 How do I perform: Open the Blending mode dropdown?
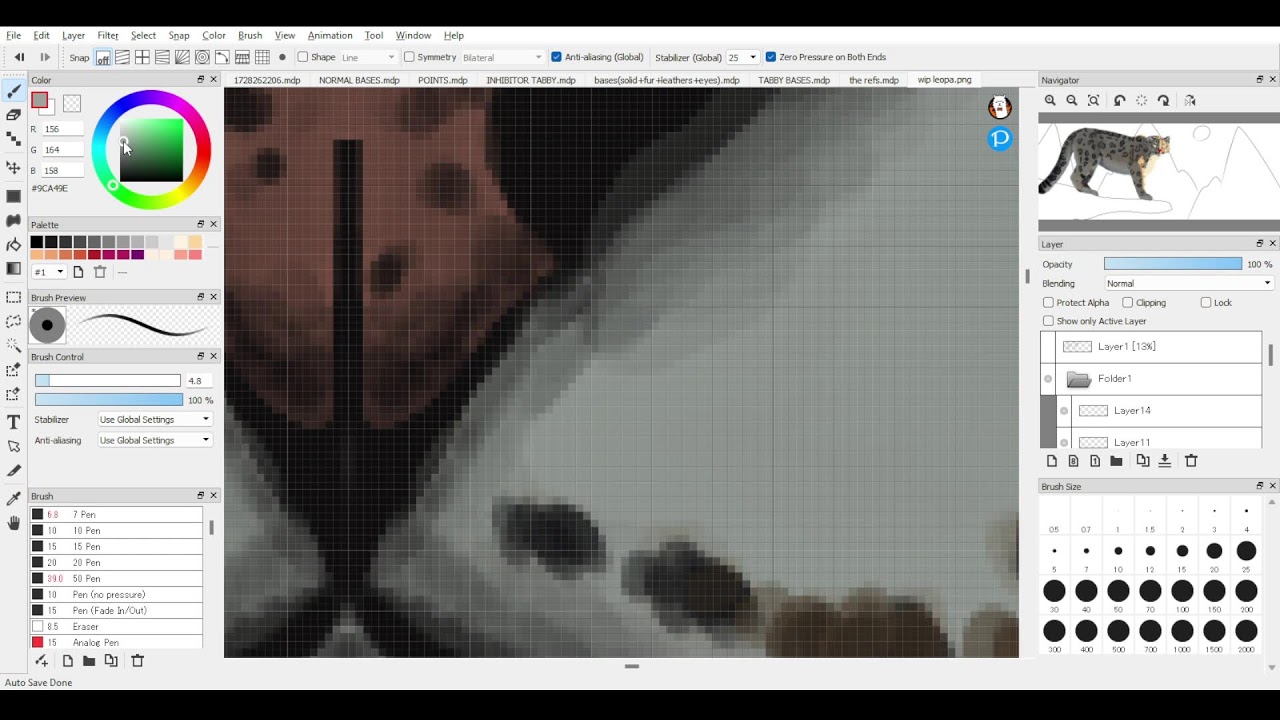1188,283
